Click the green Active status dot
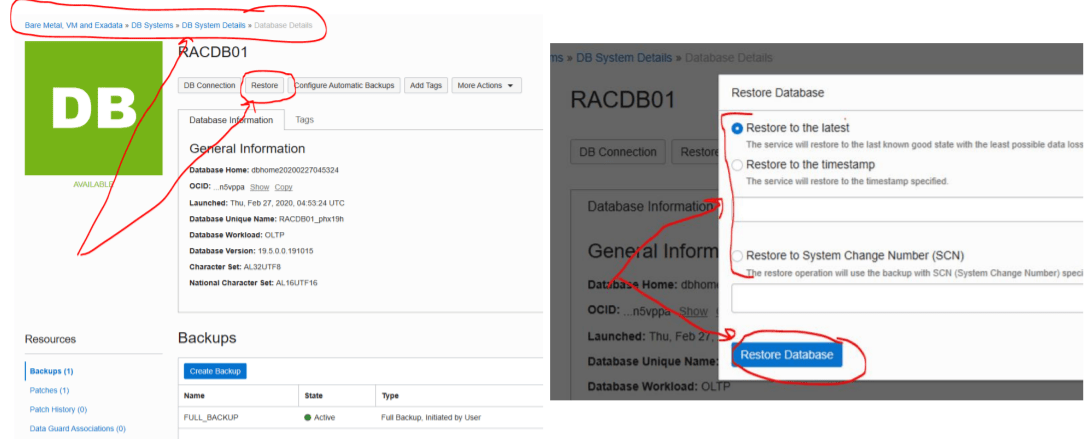 (x=308, y=417)
